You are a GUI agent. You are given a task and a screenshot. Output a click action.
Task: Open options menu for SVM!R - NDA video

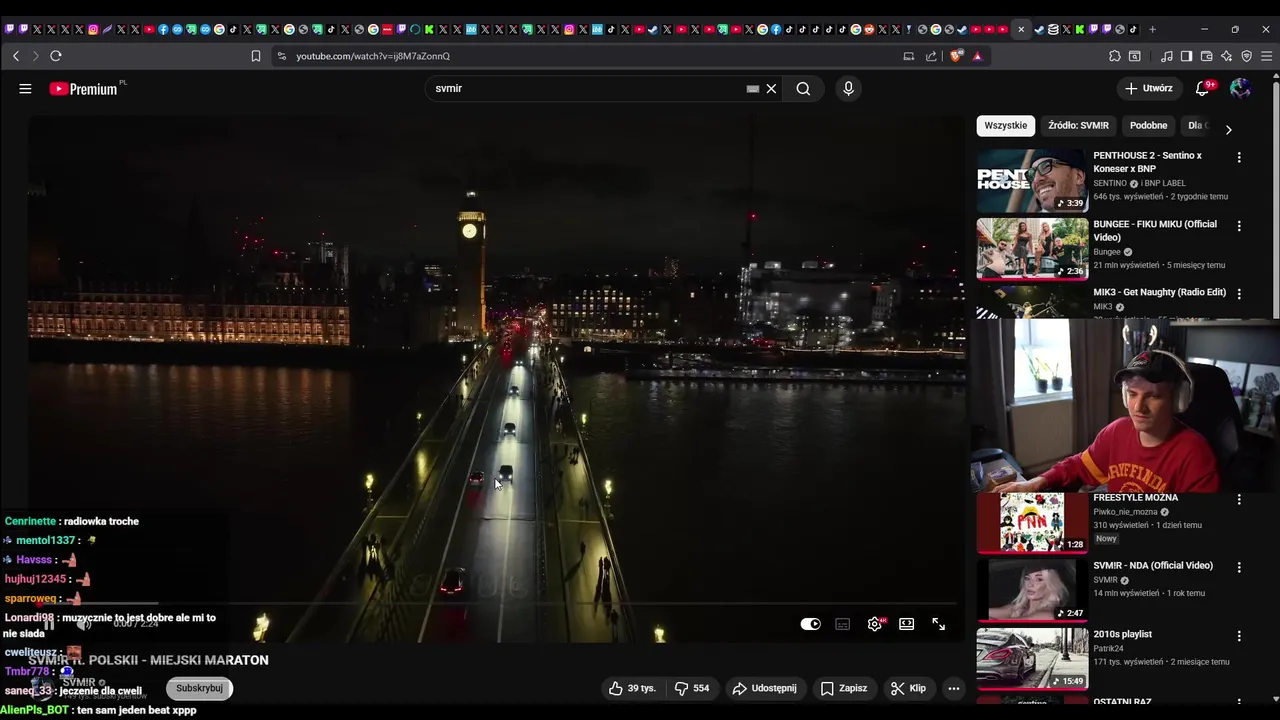pos(1239,567)
